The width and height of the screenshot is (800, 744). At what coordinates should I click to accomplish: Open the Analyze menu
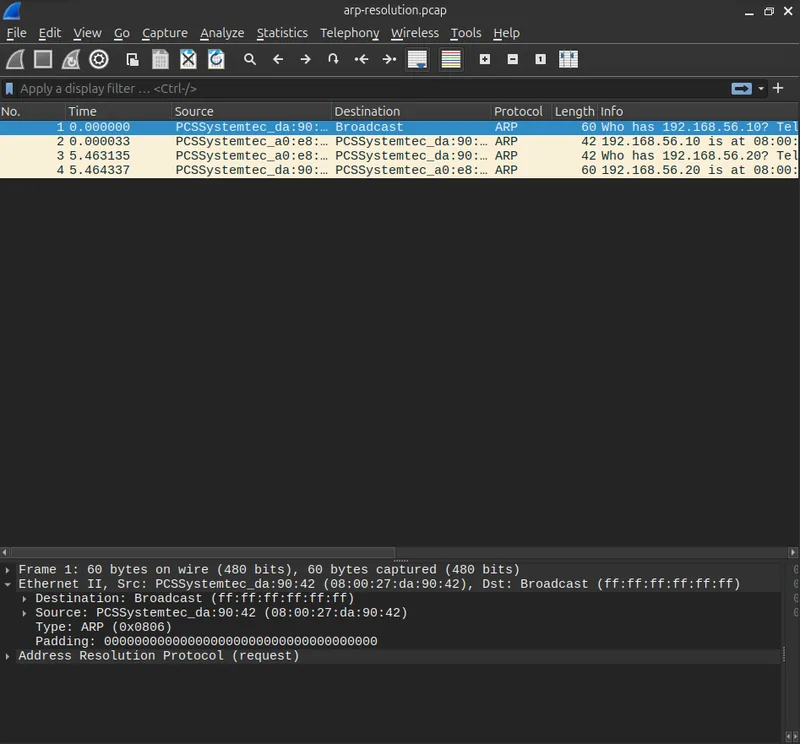[222, 33]
